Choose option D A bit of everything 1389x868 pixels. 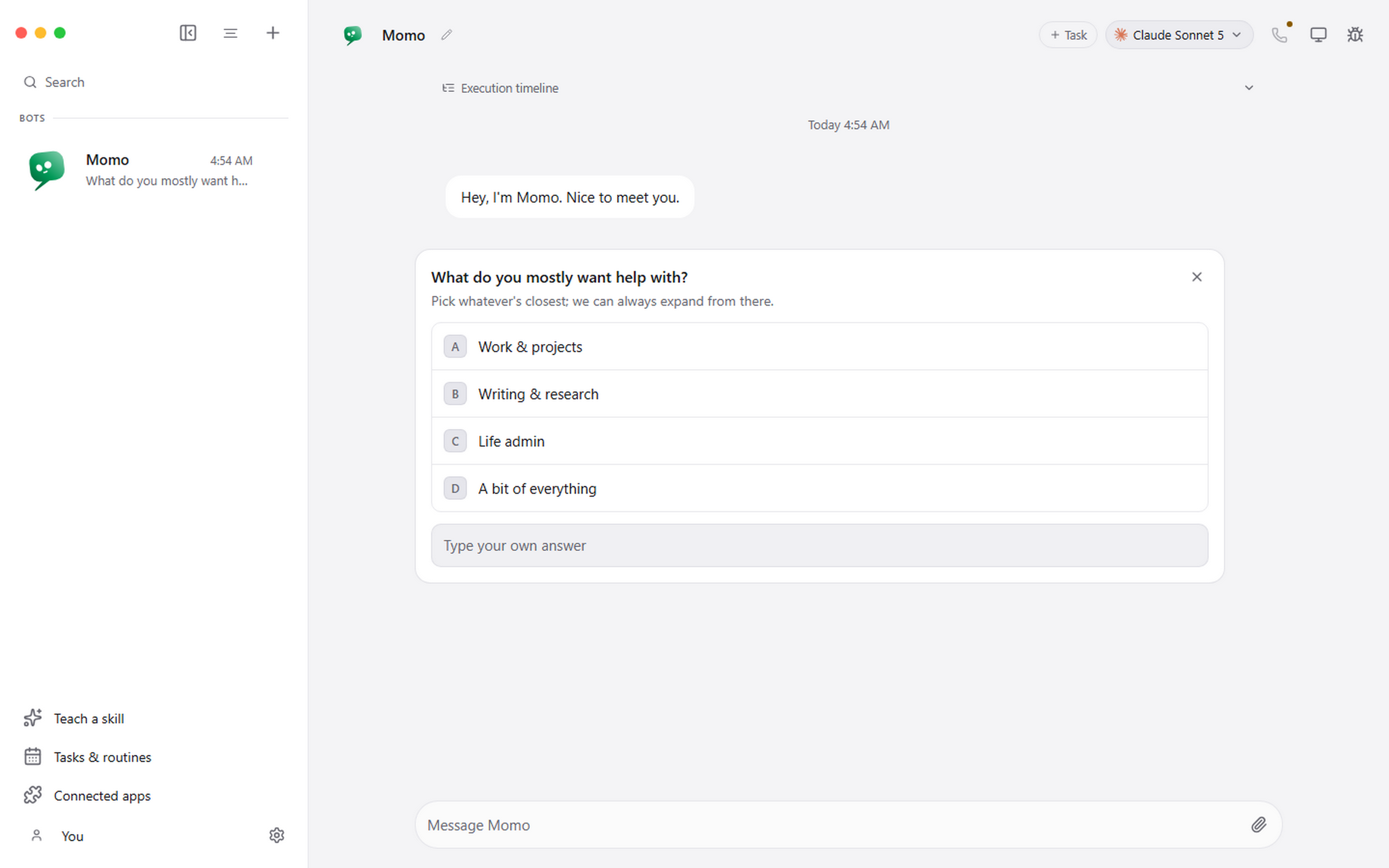pos(819,488)
